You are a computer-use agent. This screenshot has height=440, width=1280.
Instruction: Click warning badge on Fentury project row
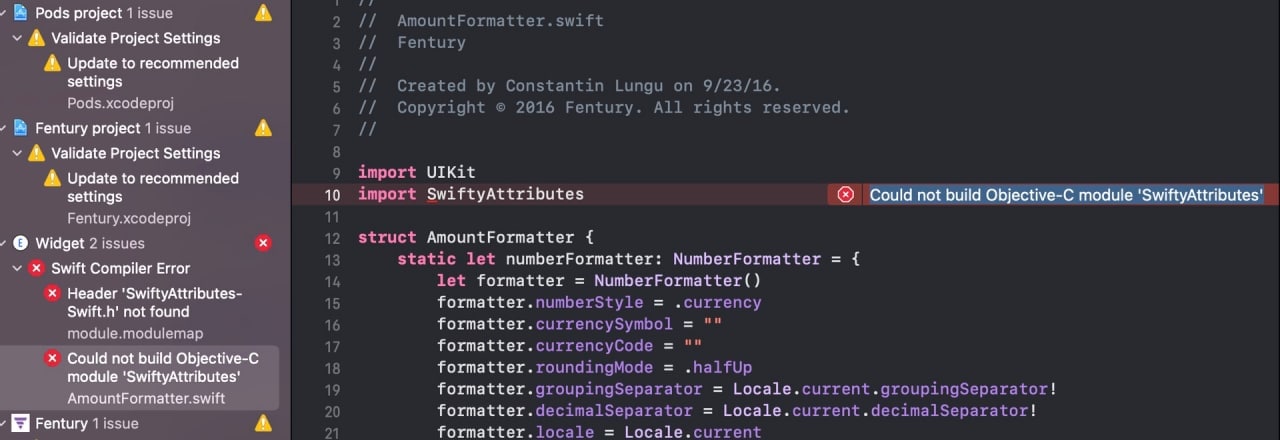point(263,128)
